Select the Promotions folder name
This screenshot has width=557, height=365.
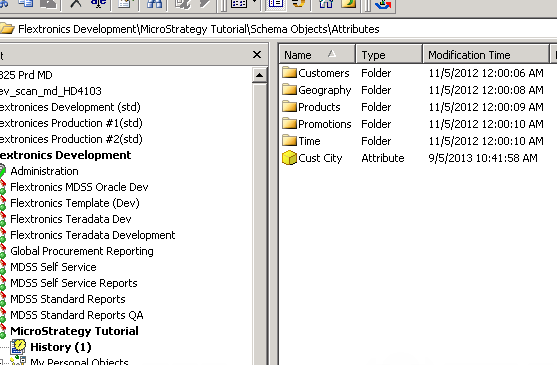point(325,124)
